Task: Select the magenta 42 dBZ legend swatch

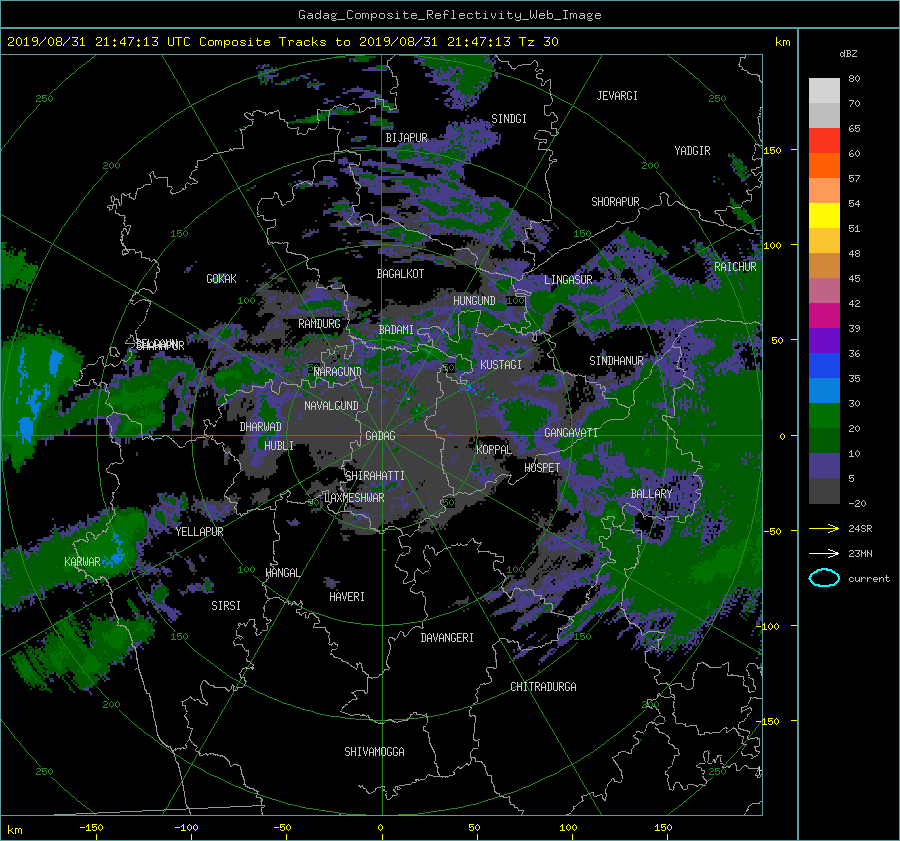Action: pos(824,315)
